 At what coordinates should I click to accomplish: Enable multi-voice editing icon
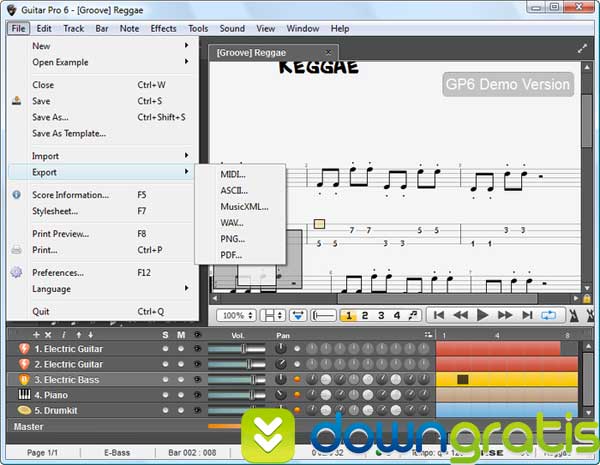tap(413, 315)
